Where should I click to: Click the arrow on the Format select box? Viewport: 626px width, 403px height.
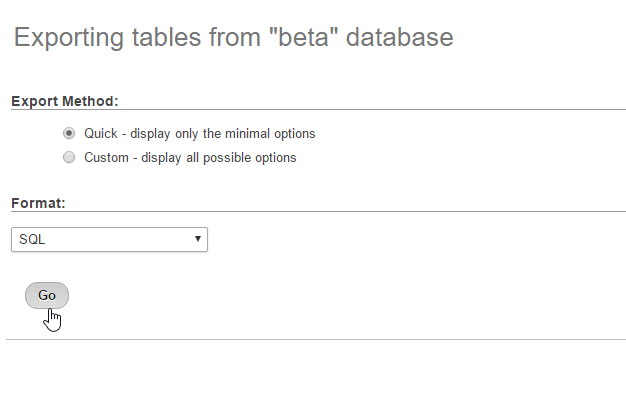pyautogui.click(x=198, y=238)
